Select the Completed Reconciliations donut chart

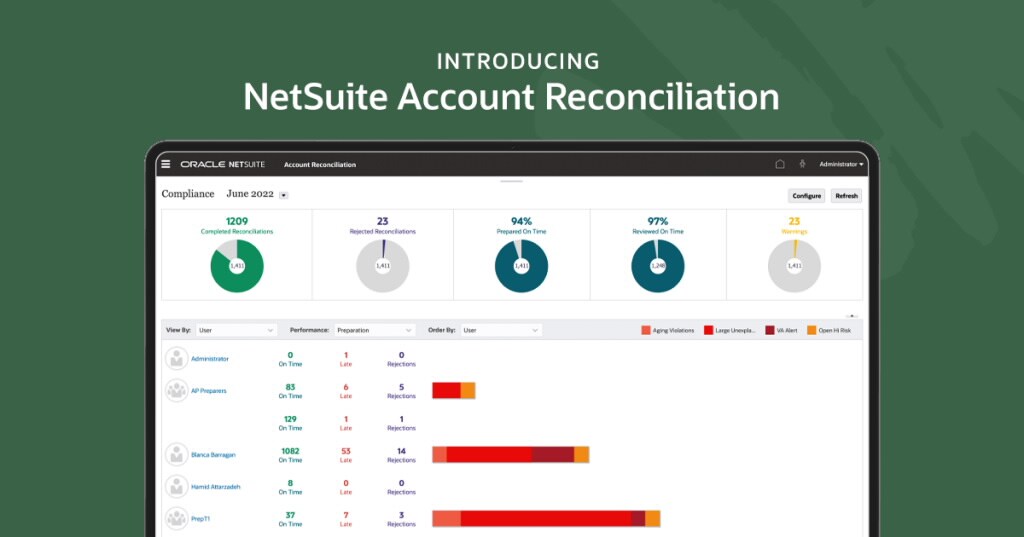tap(237, 266)
